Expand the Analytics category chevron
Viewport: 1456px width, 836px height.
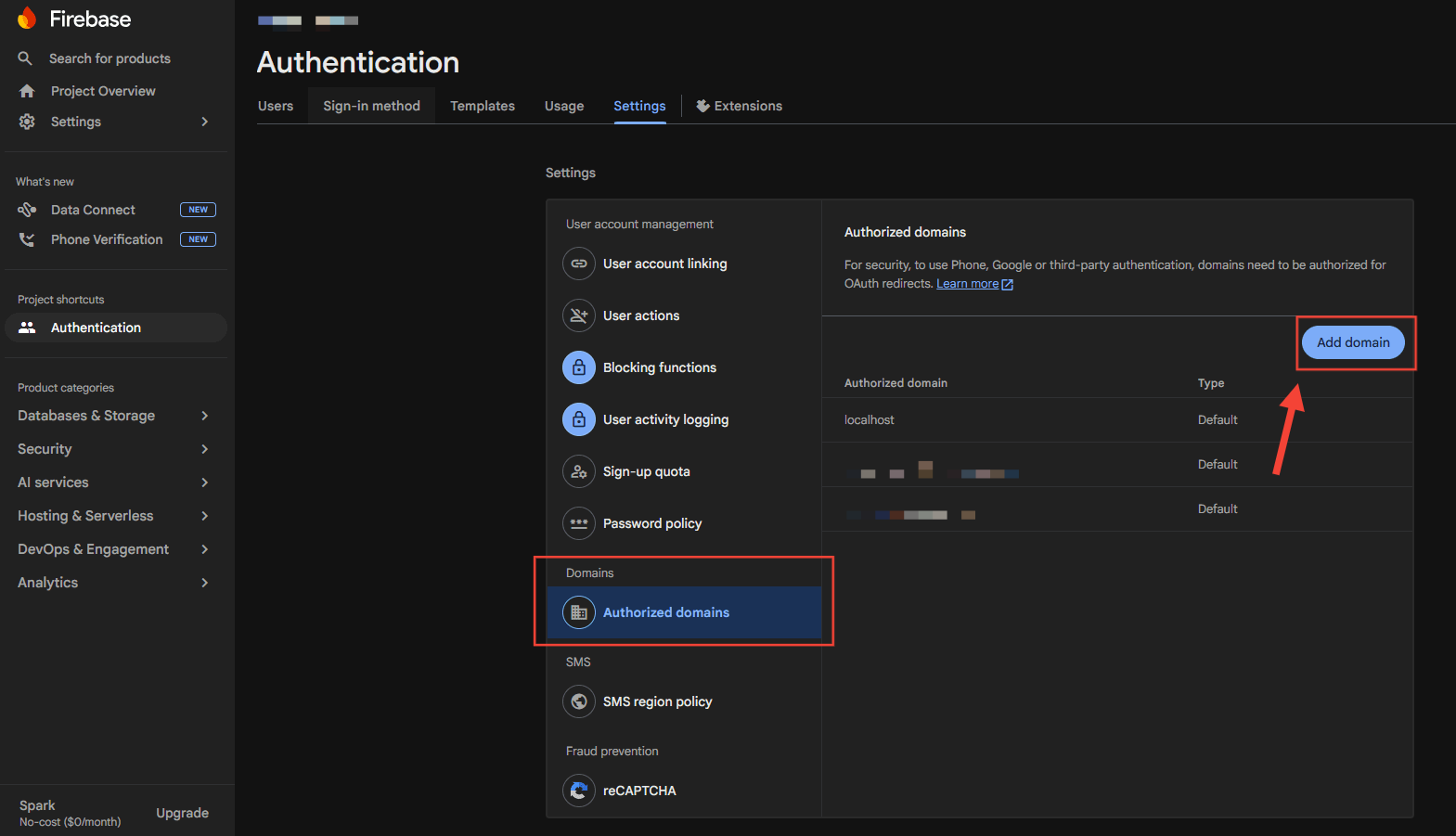point(205,583)
